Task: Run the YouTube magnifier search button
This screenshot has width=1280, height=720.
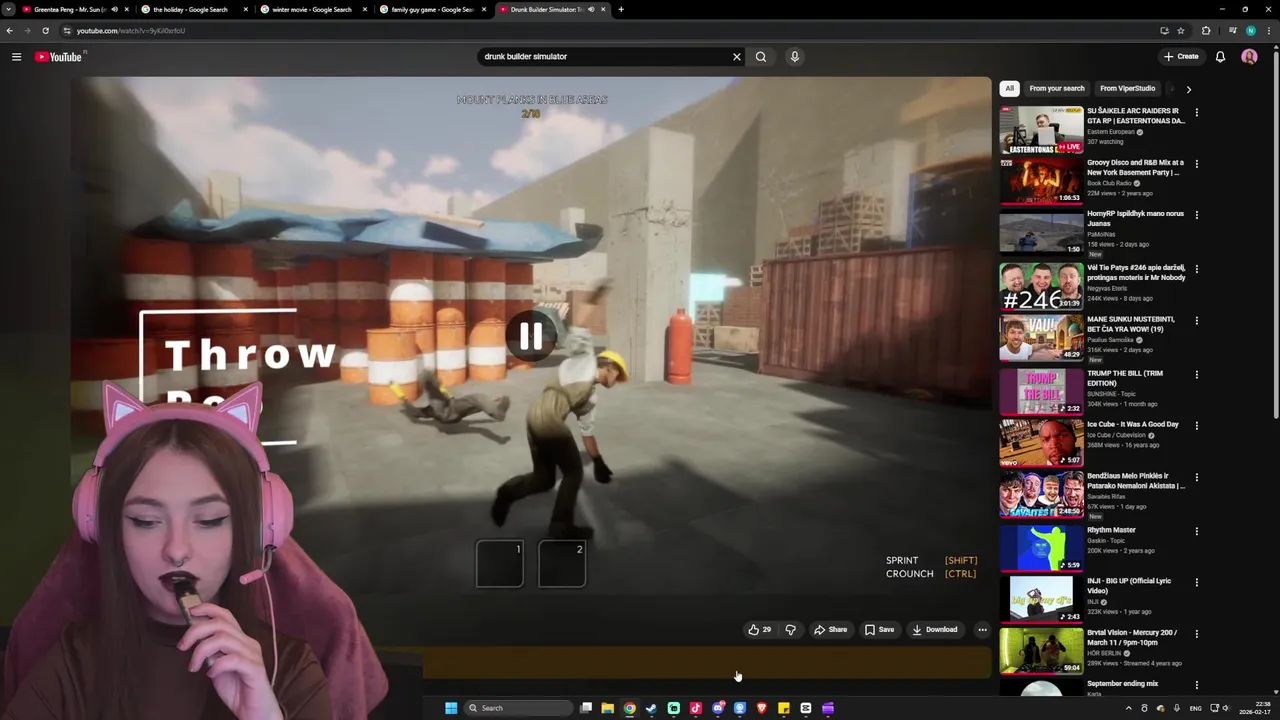Action: pos(761,57)
